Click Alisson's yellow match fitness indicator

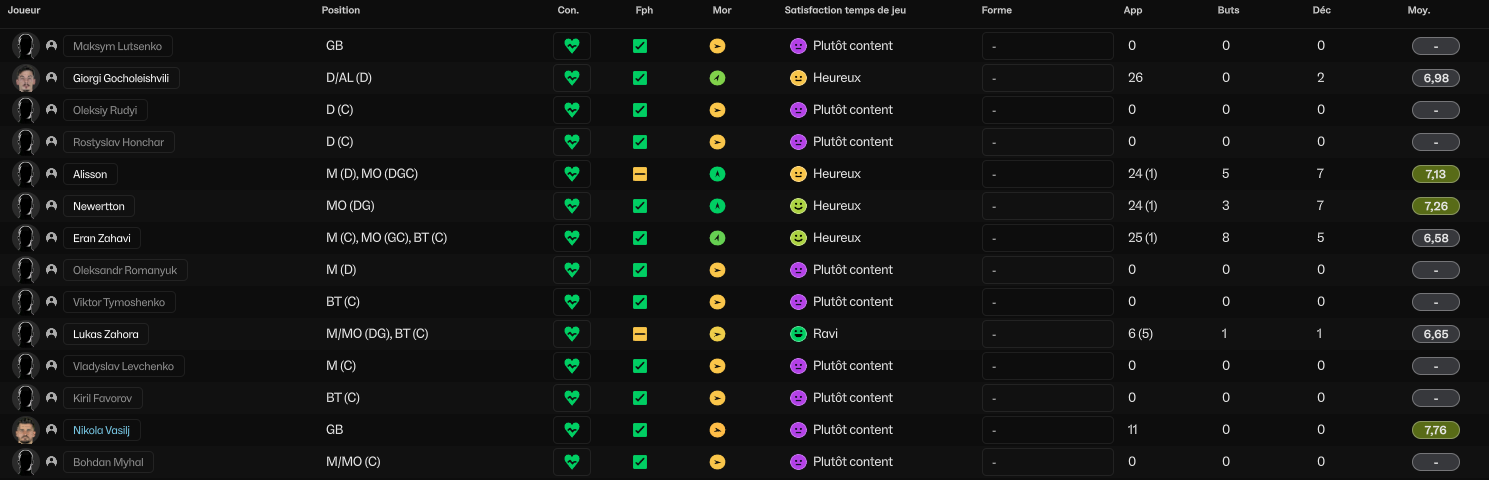click(x=640, y=174)
